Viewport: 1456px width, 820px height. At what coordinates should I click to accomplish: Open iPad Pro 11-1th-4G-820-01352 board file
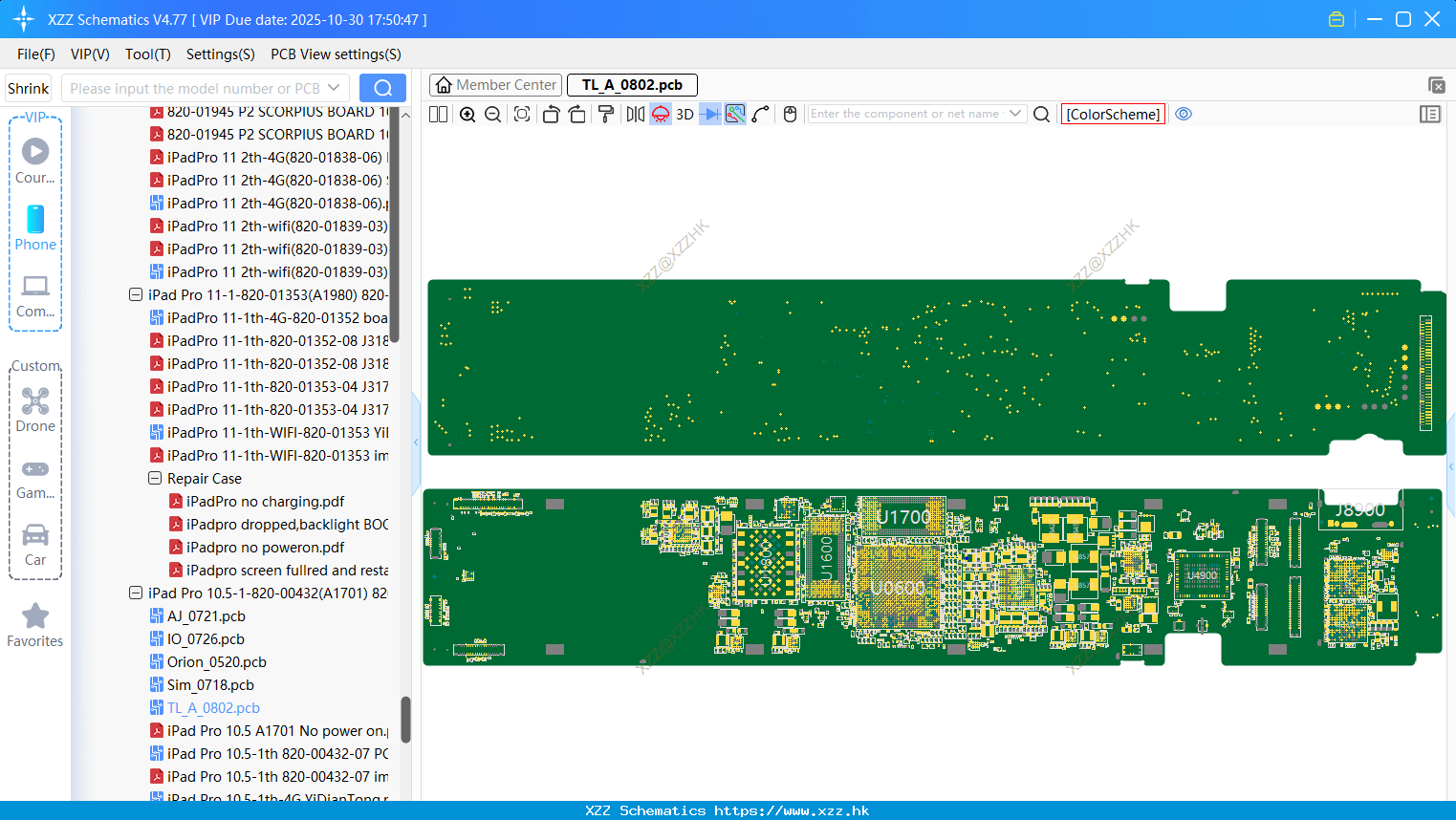277,318
